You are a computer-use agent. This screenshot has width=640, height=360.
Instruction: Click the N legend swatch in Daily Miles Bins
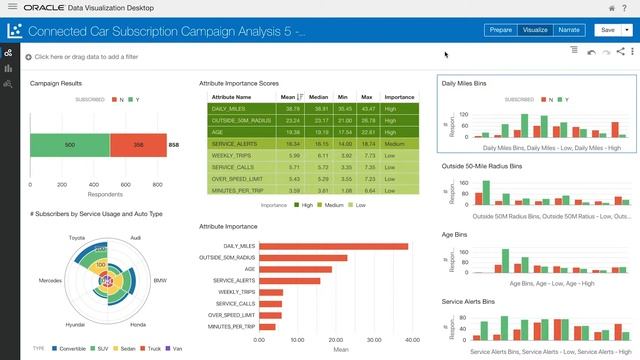point(544,100)
